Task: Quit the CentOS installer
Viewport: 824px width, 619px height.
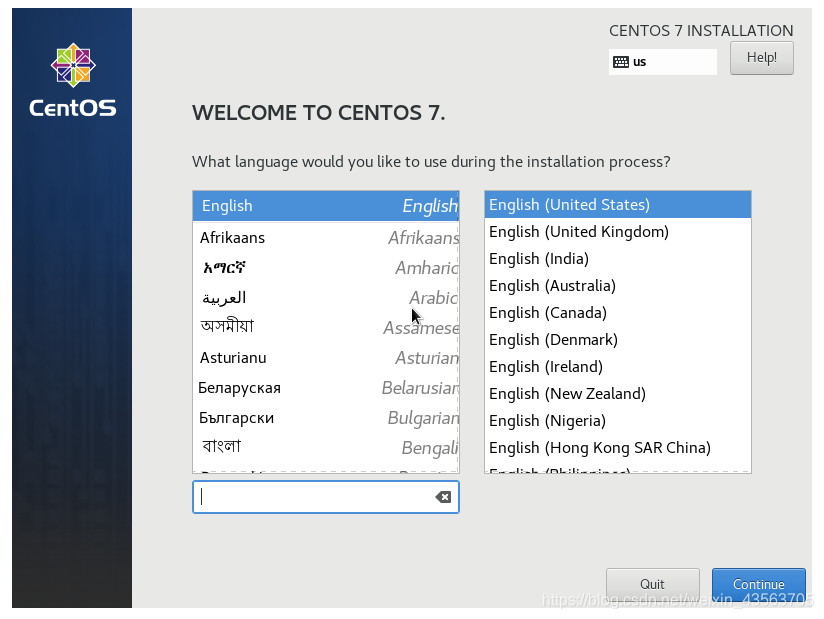Action: (652, 584)
